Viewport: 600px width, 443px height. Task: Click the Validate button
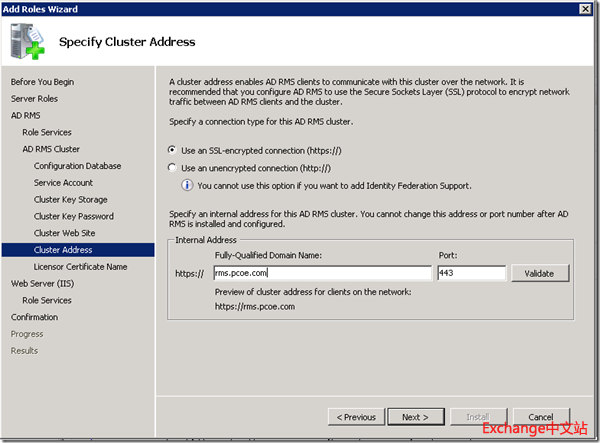[540, 274]
